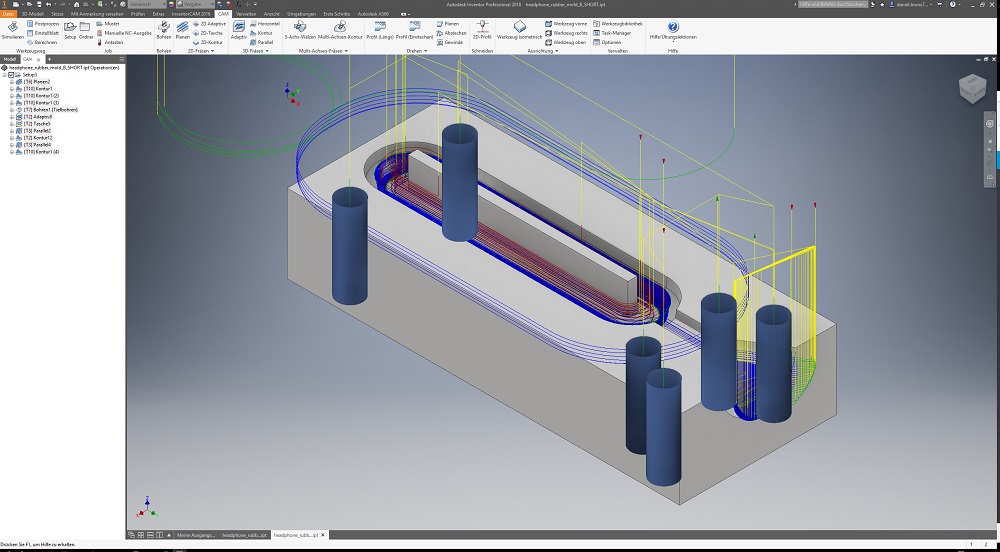Select the Gewinde thread operation
Screen dimensions: 1000x552
(x=450, y=42)
